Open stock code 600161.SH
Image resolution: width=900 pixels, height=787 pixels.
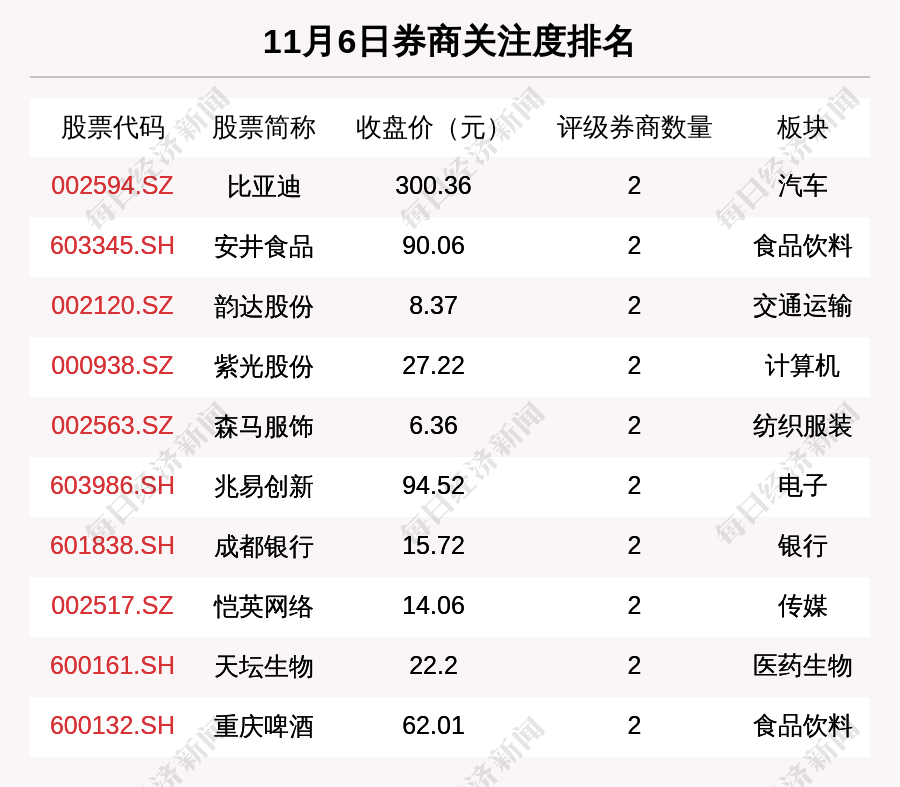tap(112, 665)
